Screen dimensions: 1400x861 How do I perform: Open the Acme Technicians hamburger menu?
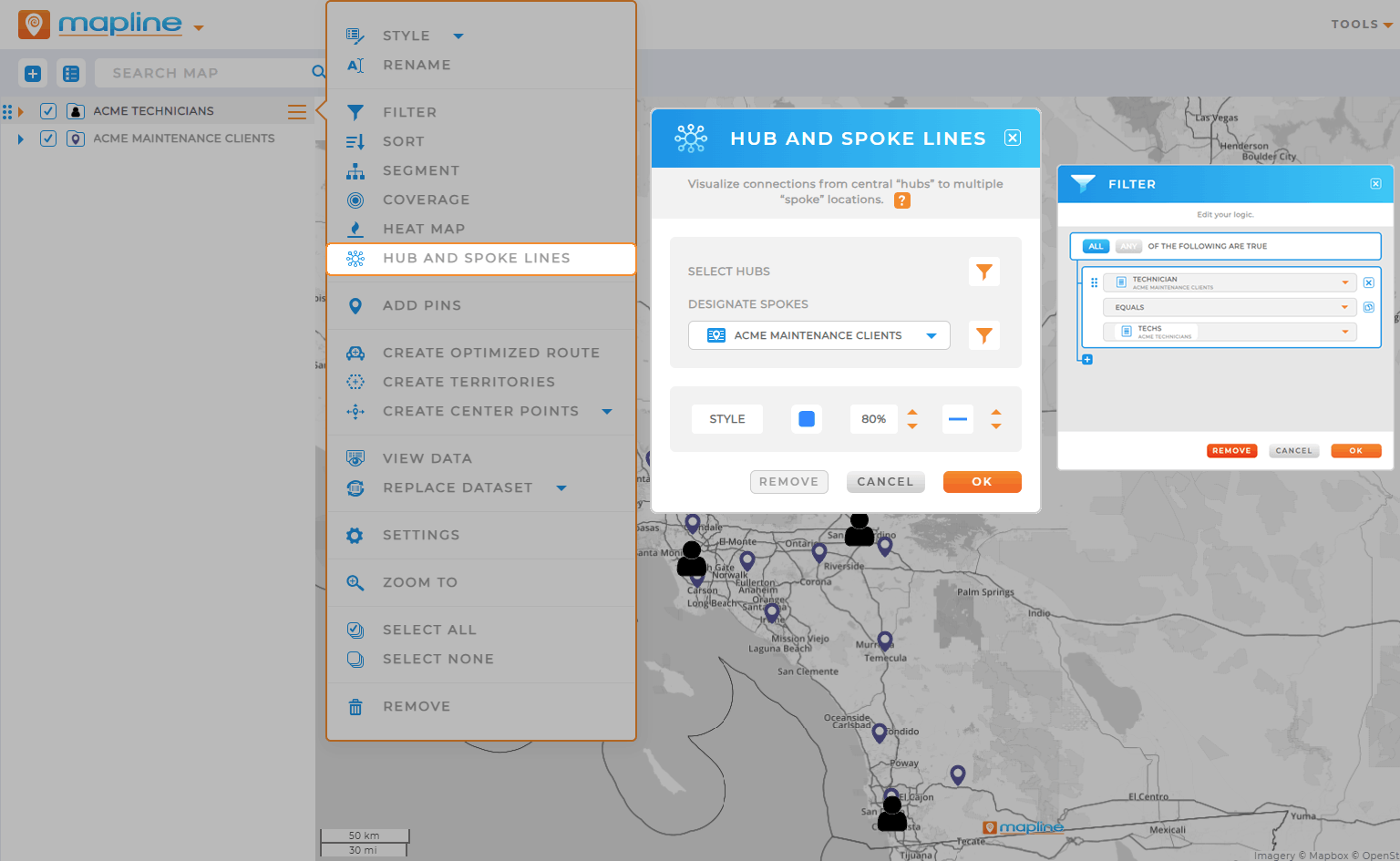tap(297, 112)
